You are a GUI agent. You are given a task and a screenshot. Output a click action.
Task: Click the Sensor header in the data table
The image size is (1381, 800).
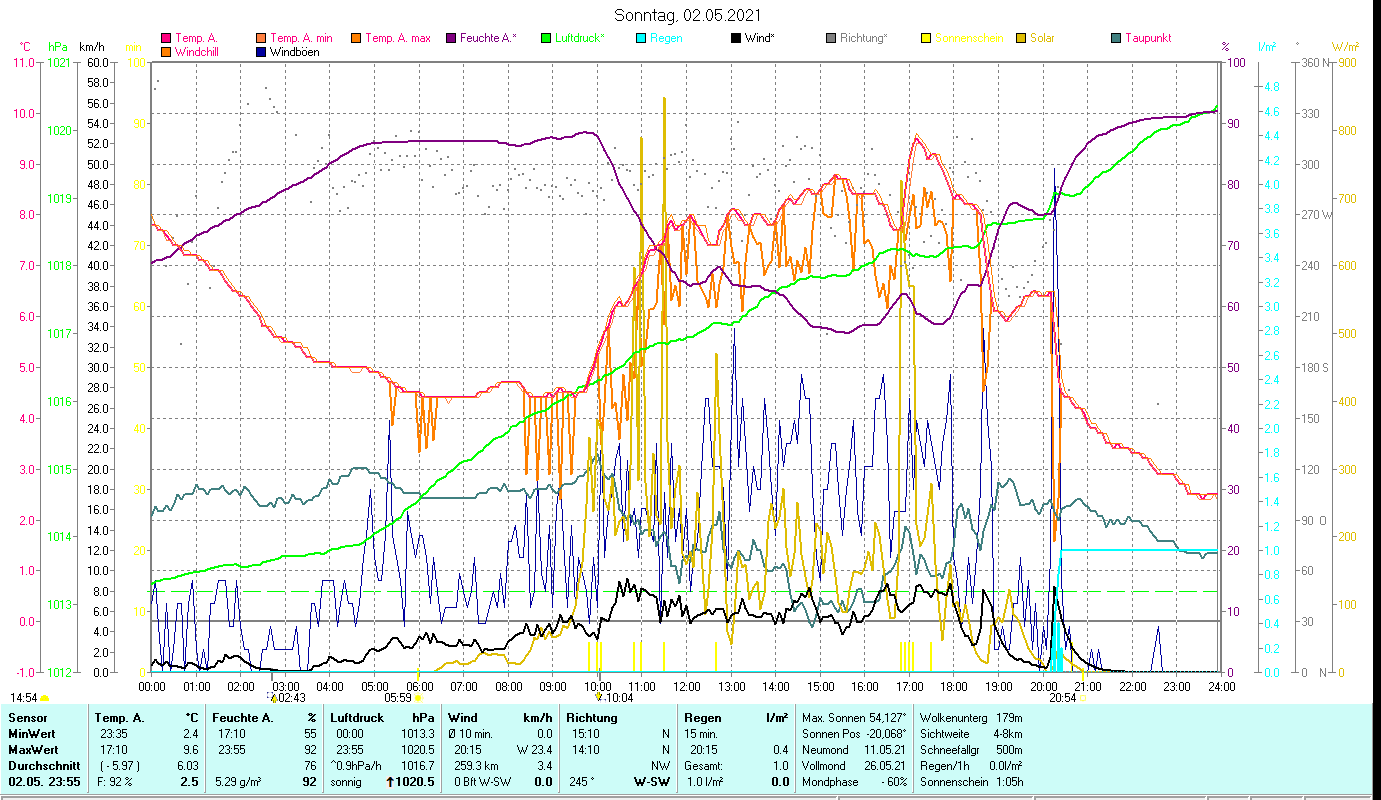[26, 718]
